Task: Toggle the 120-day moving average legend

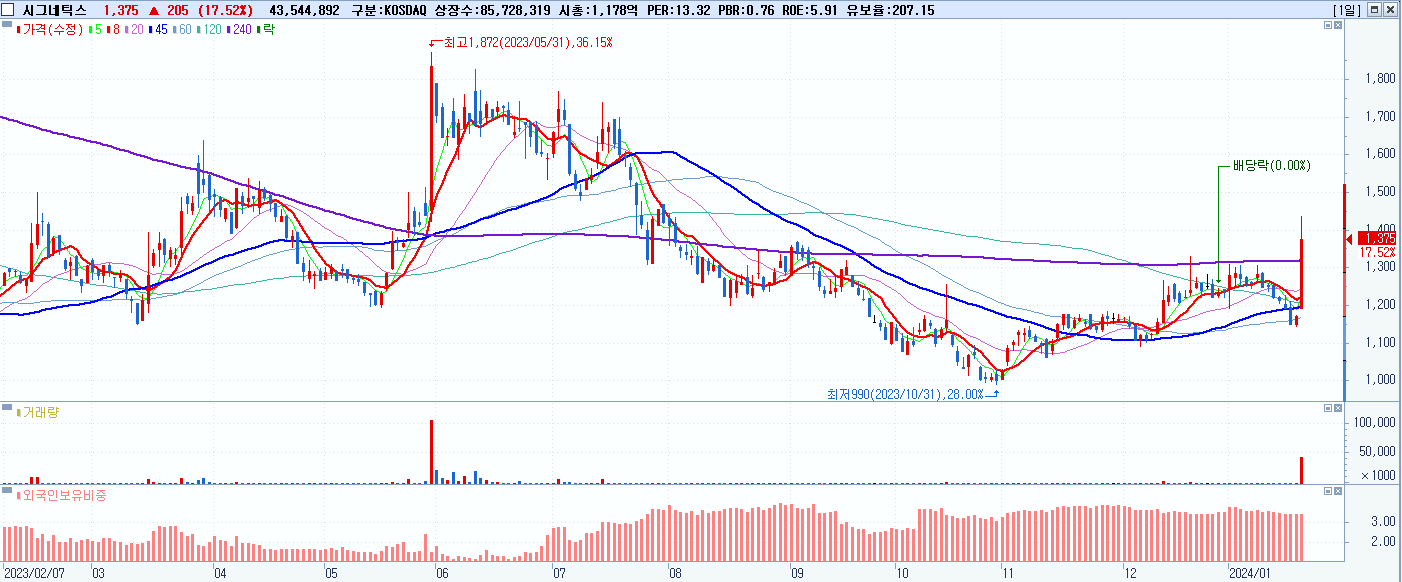Action: 211,29
